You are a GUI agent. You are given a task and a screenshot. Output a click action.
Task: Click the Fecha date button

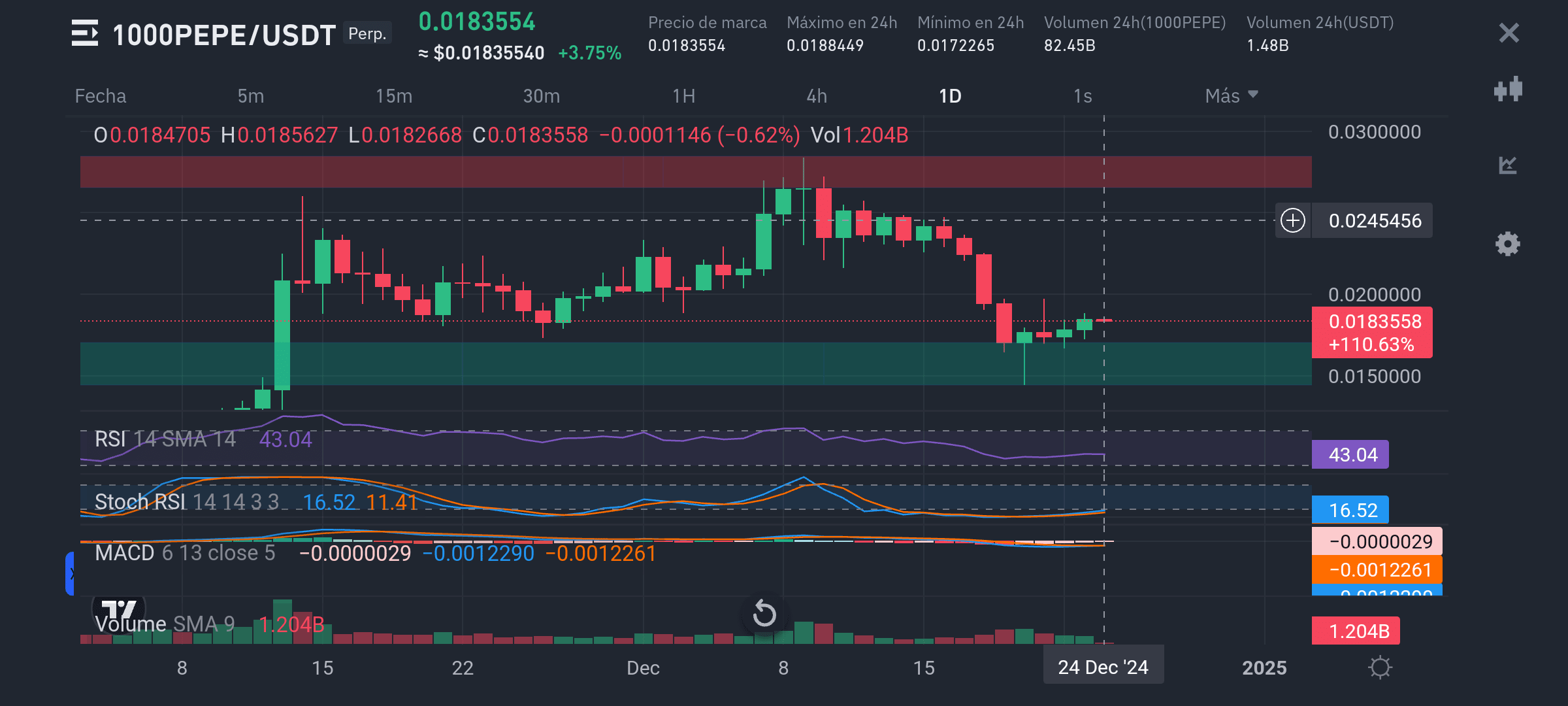click(x=101, y=96)
